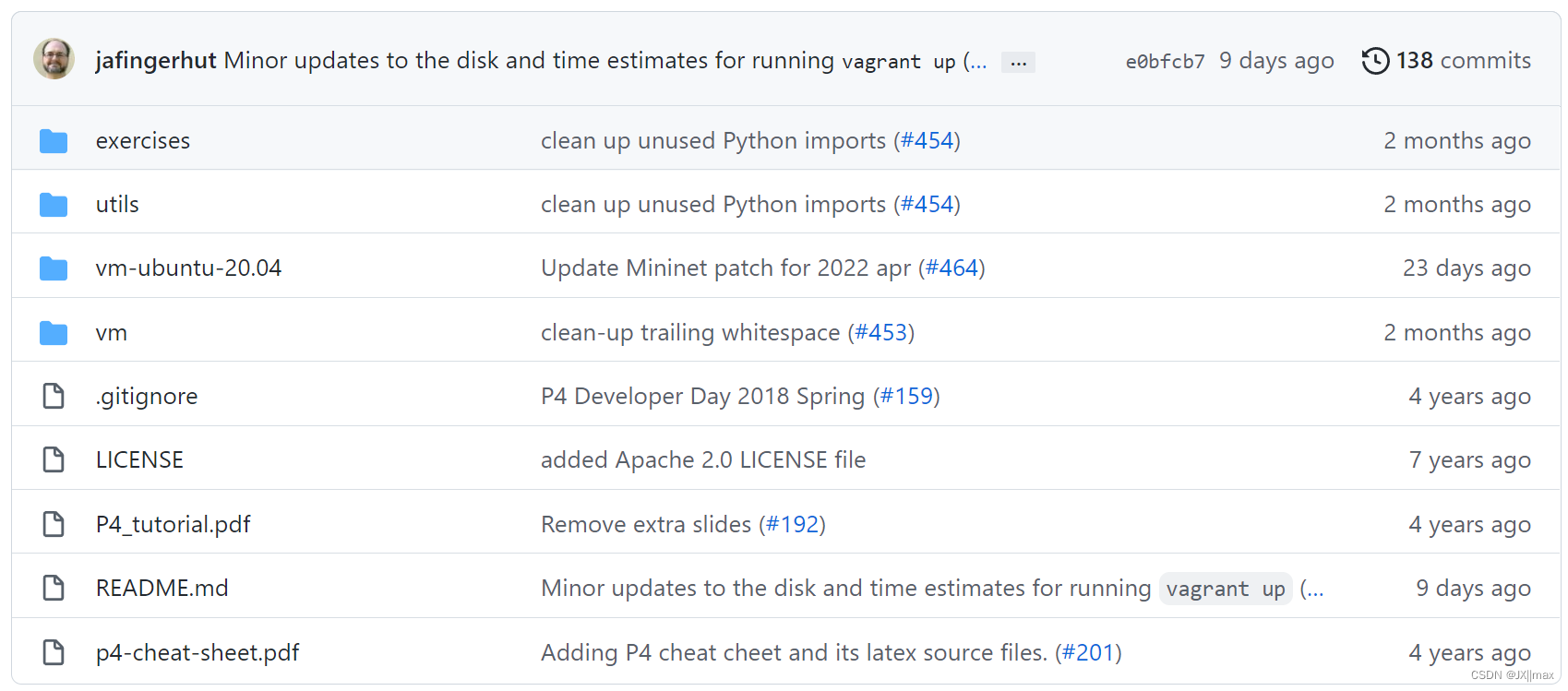Viewport: 1568px width, 691px height.
Task: Open pull request #159 link
Action: coord(906,397)
